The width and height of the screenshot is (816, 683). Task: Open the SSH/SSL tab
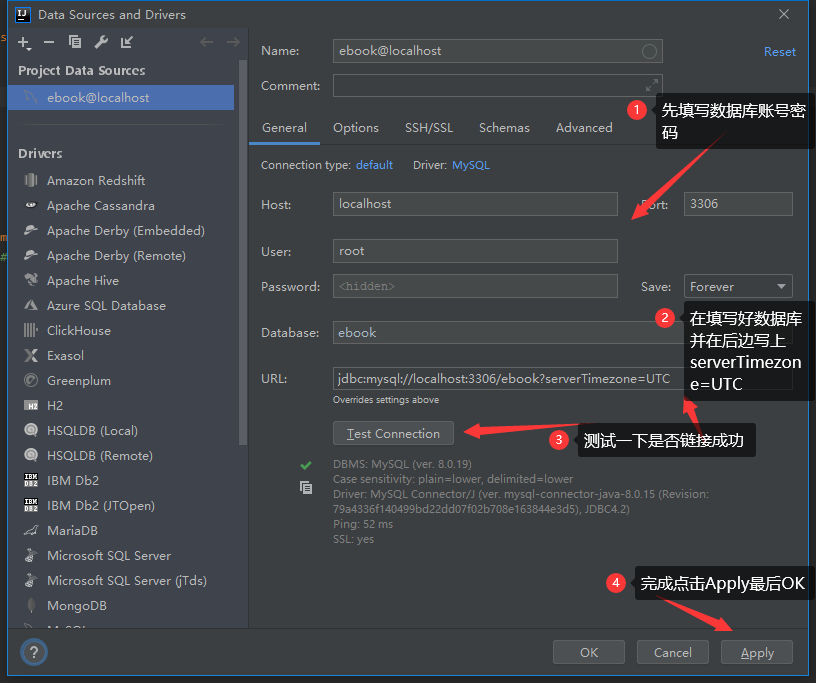tap(429, 128)
